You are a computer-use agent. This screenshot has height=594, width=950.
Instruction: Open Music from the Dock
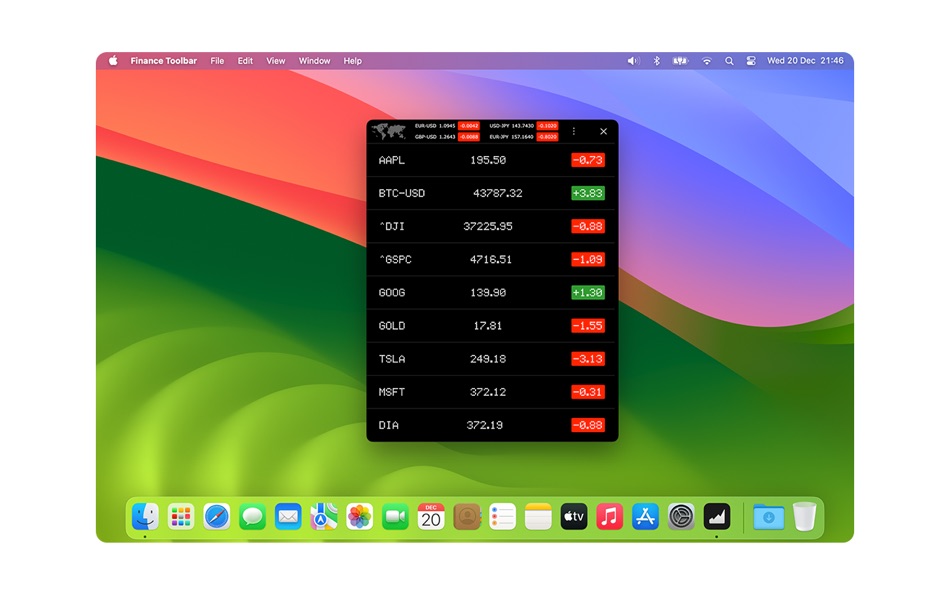point(610,517)
